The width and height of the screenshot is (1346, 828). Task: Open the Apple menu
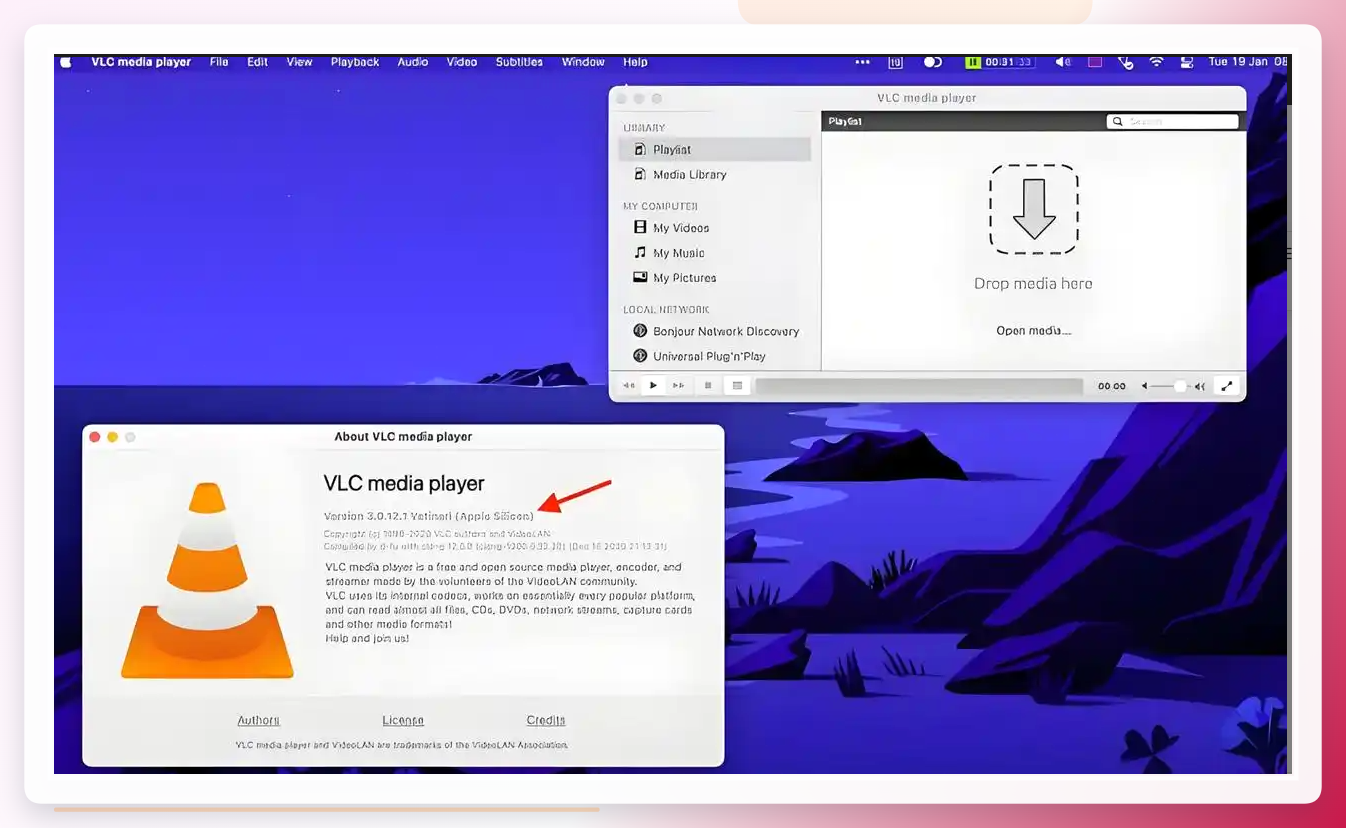[66, 62]
